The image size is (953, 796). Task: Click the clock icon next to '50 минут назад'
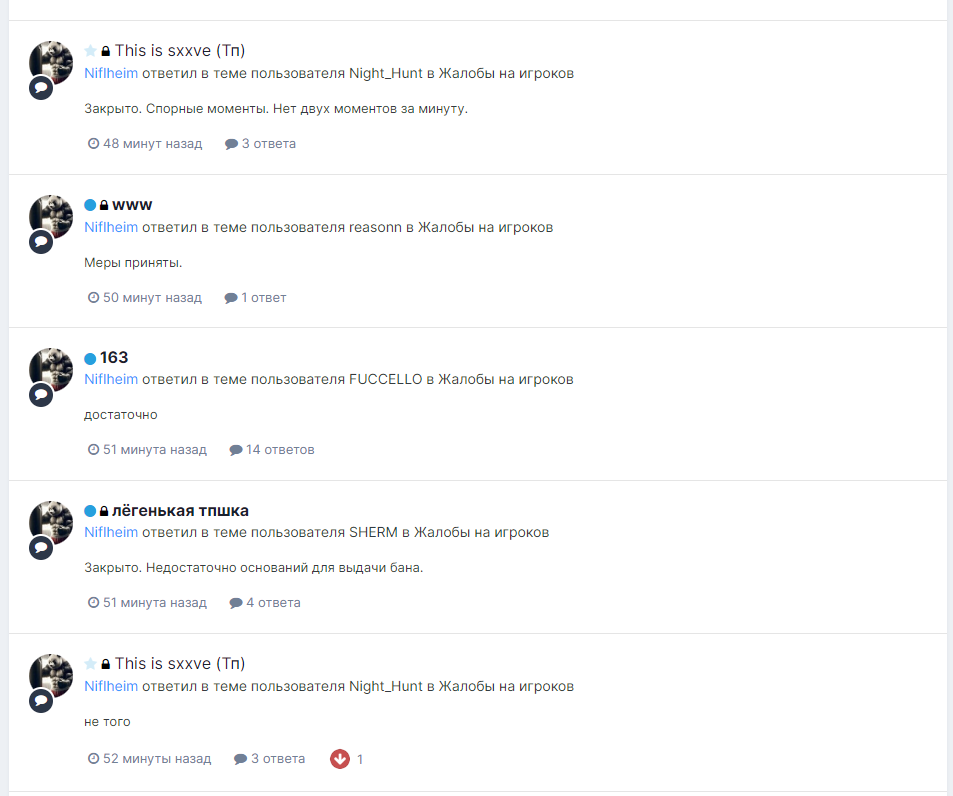pyautogui.click(x=94, y=297)
